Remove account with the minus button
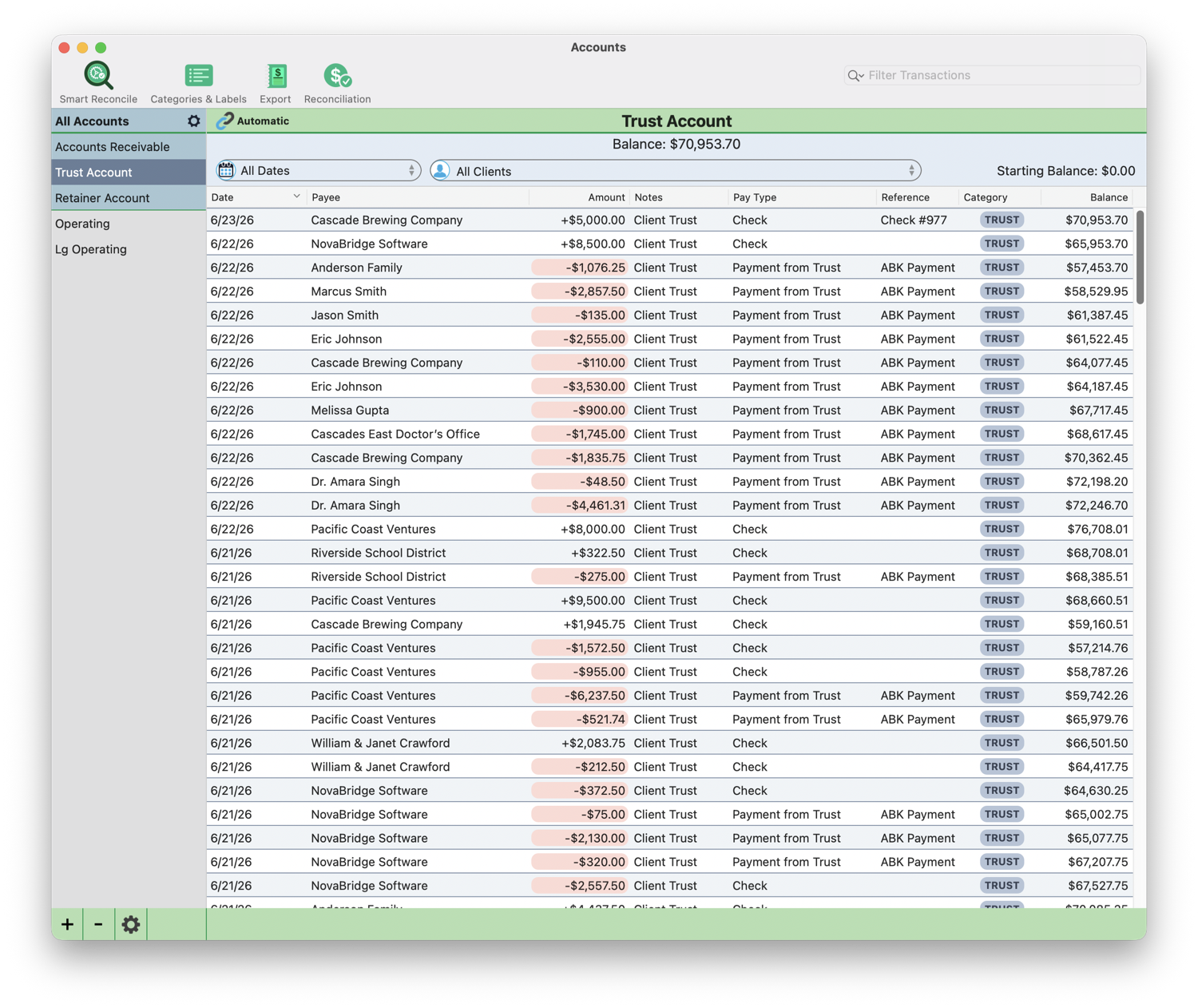The height and width of the screenshot is (1008, 1198). click(x=98, y=924)
